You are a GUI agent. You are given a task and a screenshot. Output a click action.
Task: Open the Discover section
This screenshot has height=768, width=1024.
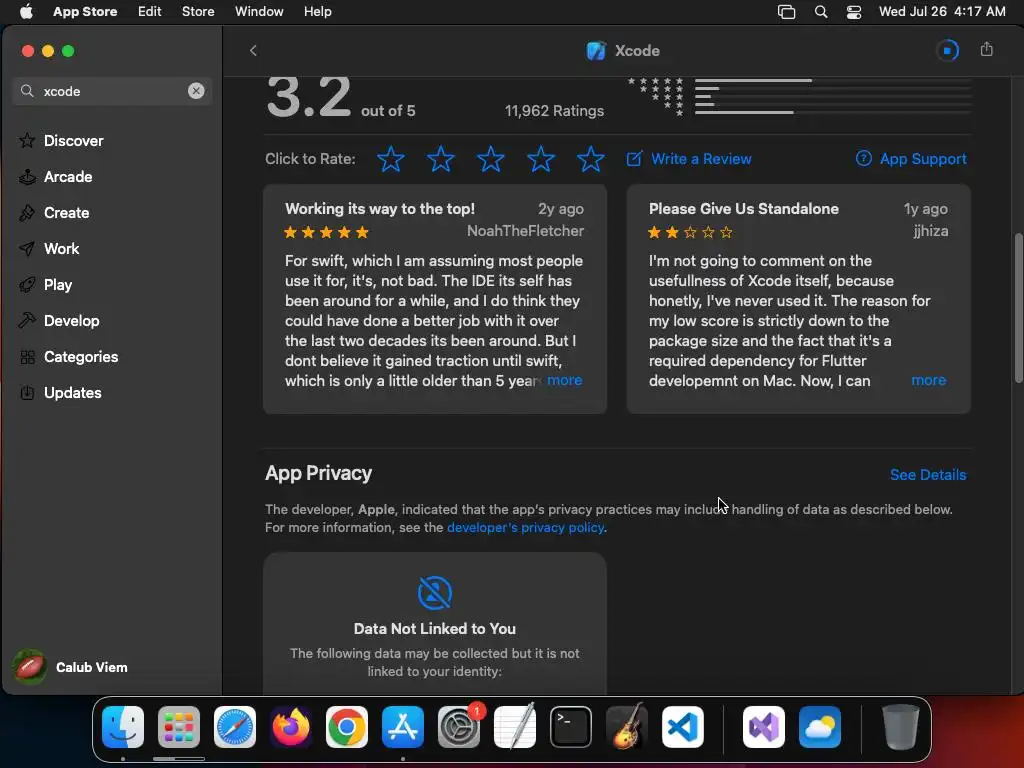point(73,140)
